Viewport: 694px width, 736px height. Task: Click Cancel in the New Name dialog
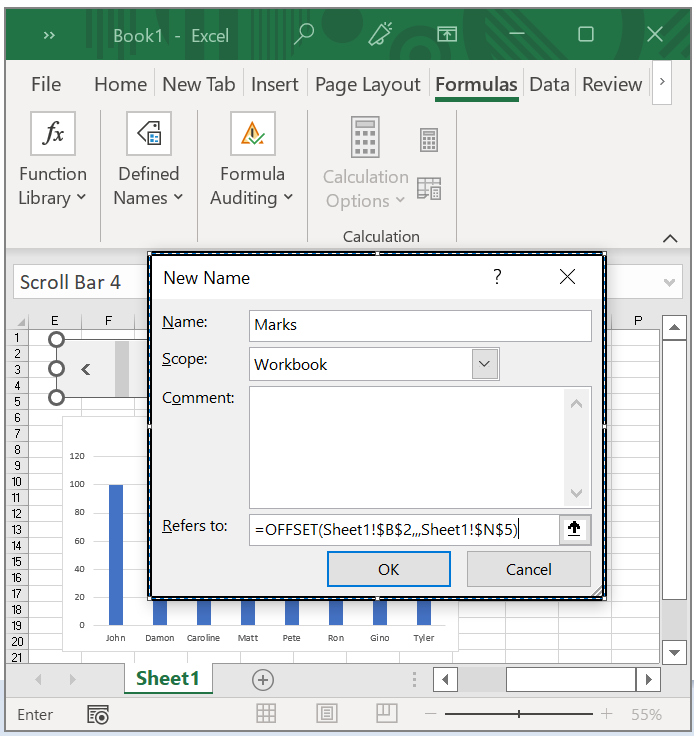528,569
